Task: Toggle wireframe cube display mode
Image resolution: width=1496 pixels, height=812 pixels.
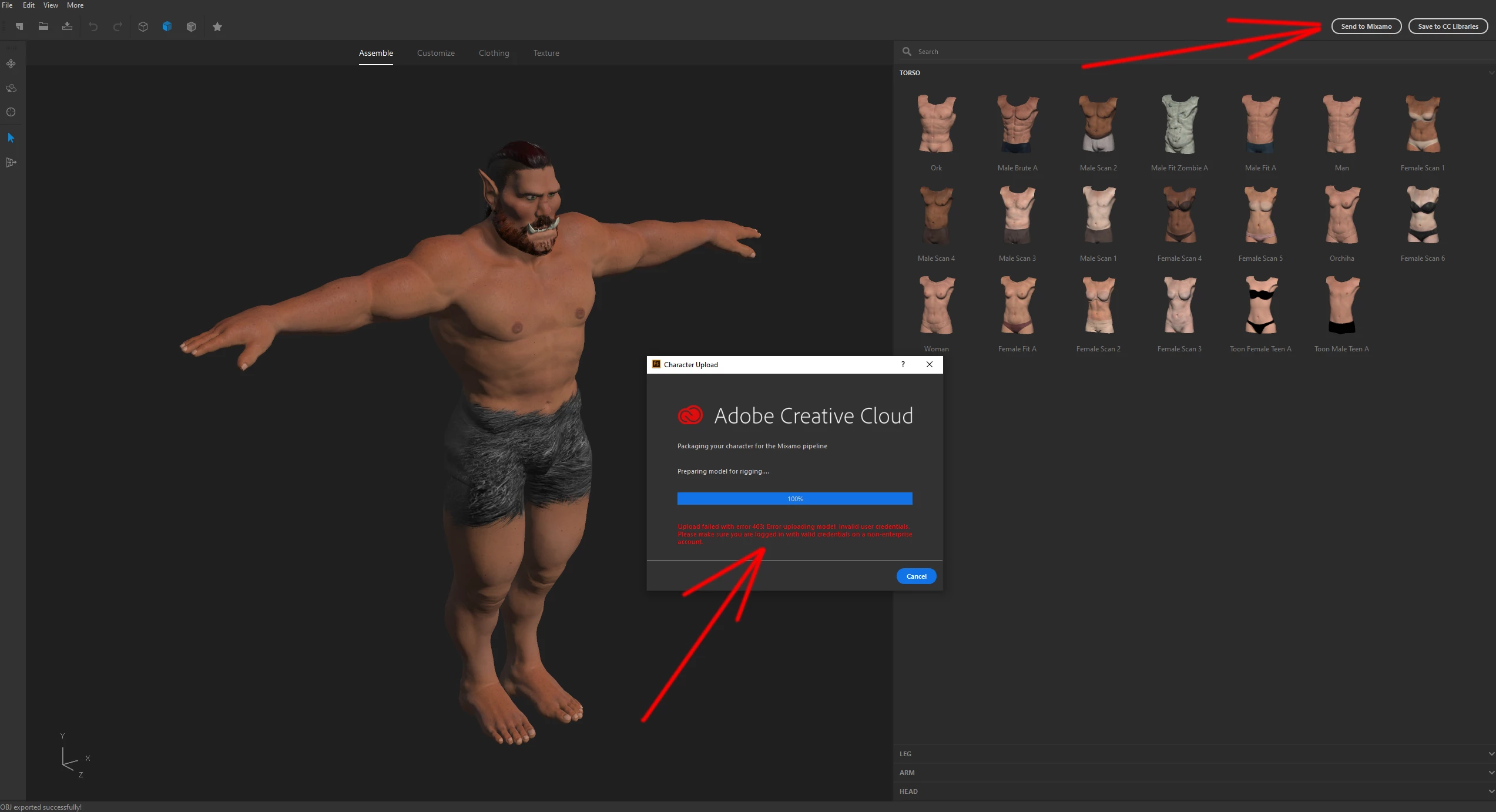Action: pos(143,26)
